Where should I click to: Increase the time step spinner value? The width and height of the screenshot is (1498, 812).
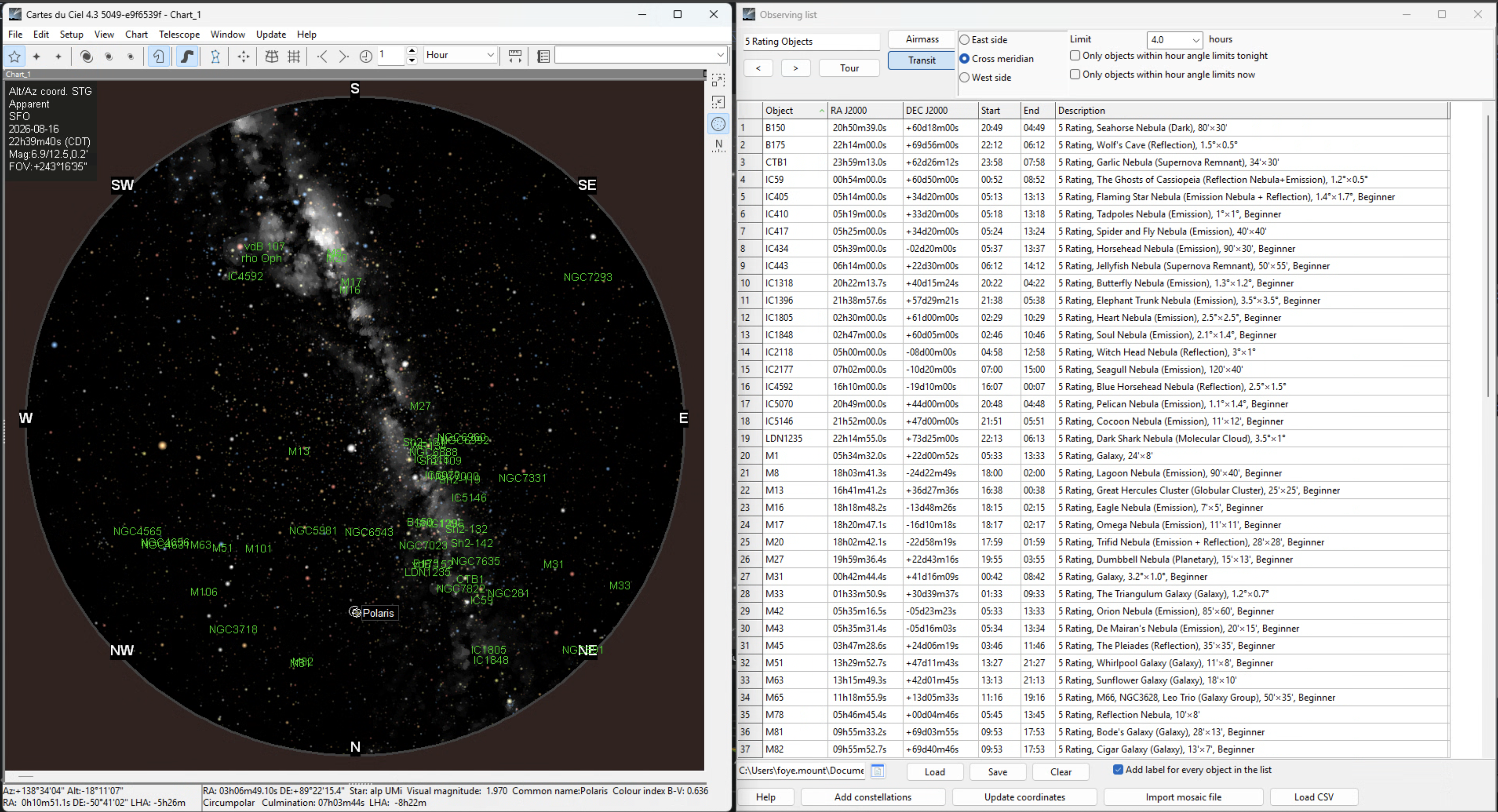coord(412,51)
